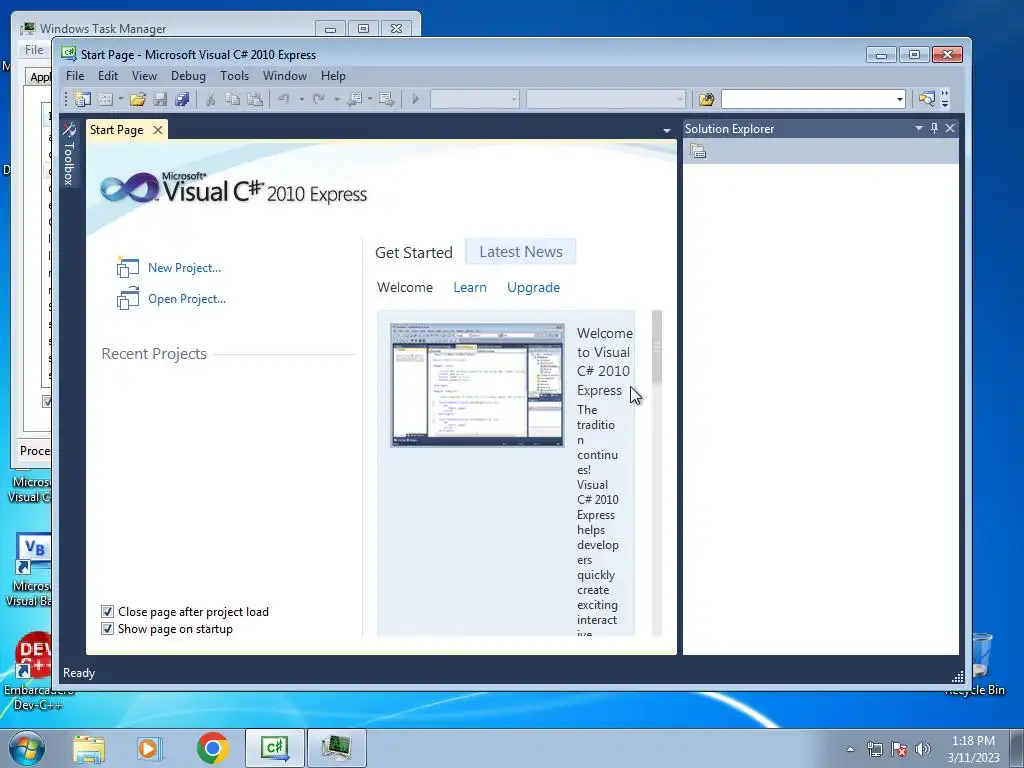This screenshot has width=1024, height=768.
Task: Close the Start Page tab with its X
Action: [157, 130]
